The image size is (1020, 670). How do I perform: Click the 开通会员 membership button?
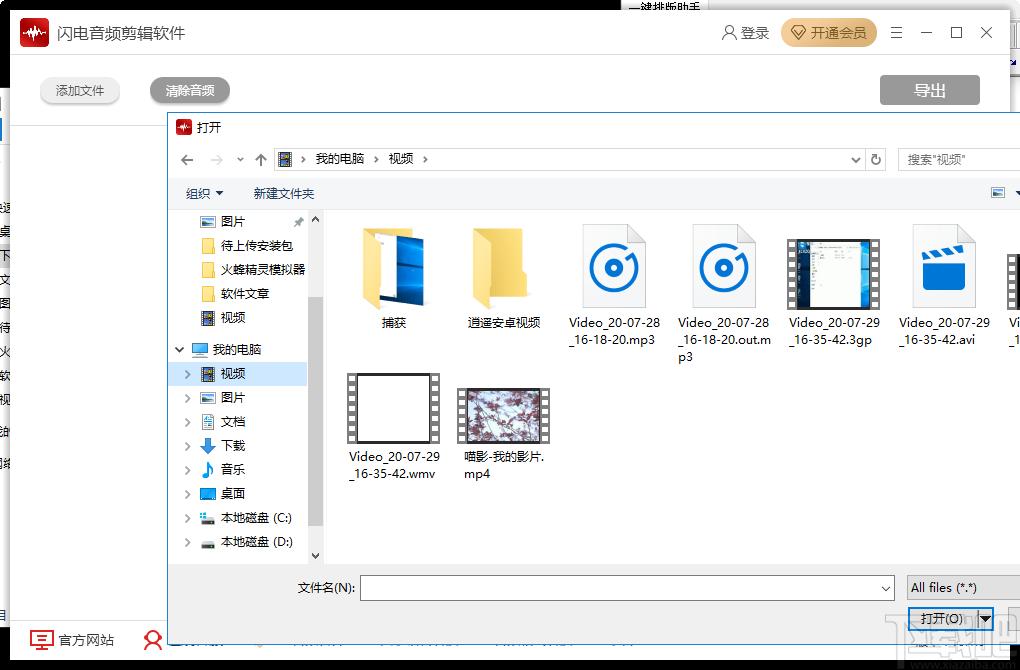(829, 33)
